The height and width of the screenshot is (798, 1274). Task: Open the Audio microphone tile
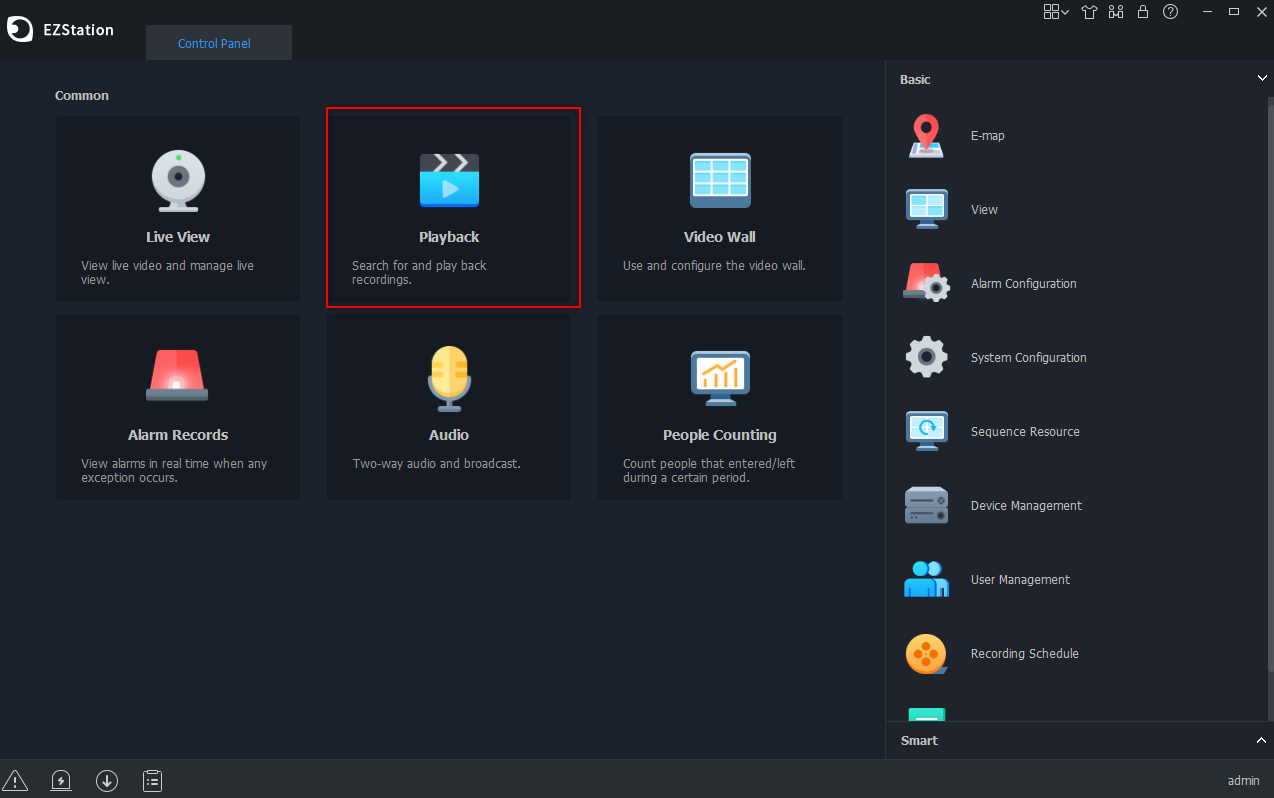pos(449,406)
